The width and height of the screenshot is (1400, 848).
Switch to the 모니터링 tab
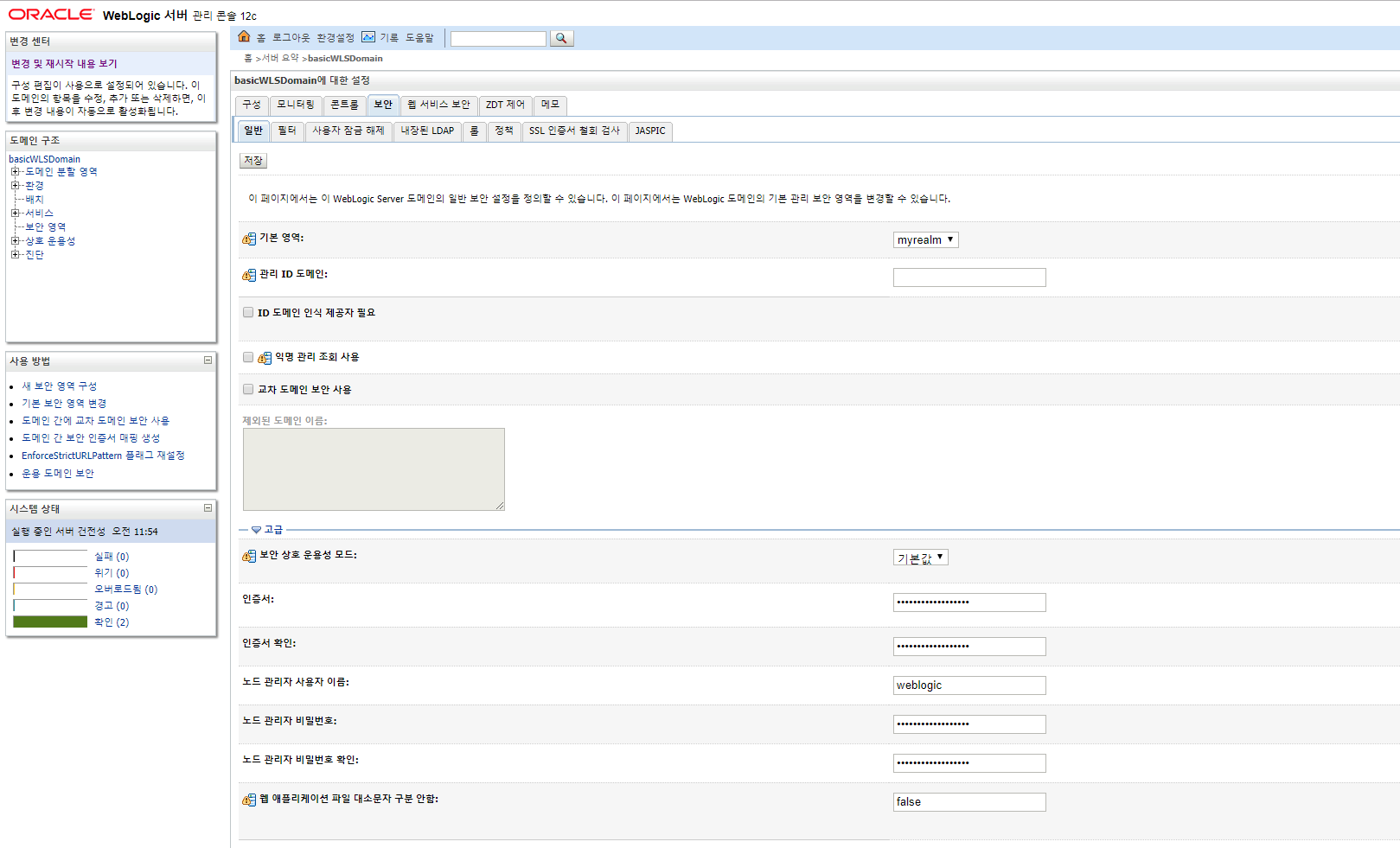296,105
